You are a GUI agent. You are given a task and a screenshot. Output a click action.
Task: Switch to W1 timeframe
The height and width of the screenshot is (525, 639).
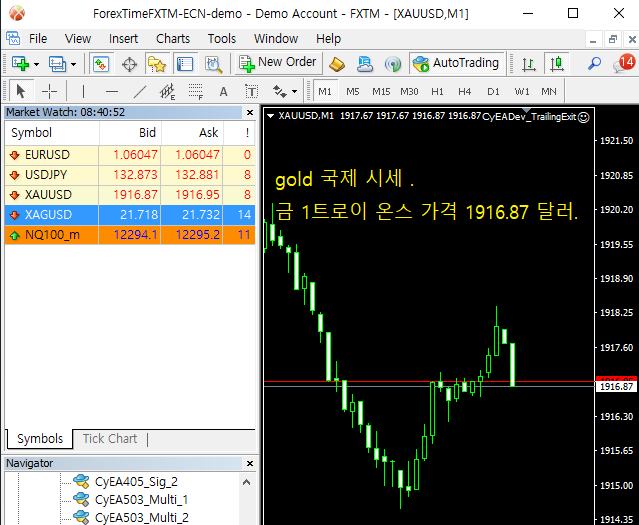pos(522,91)
